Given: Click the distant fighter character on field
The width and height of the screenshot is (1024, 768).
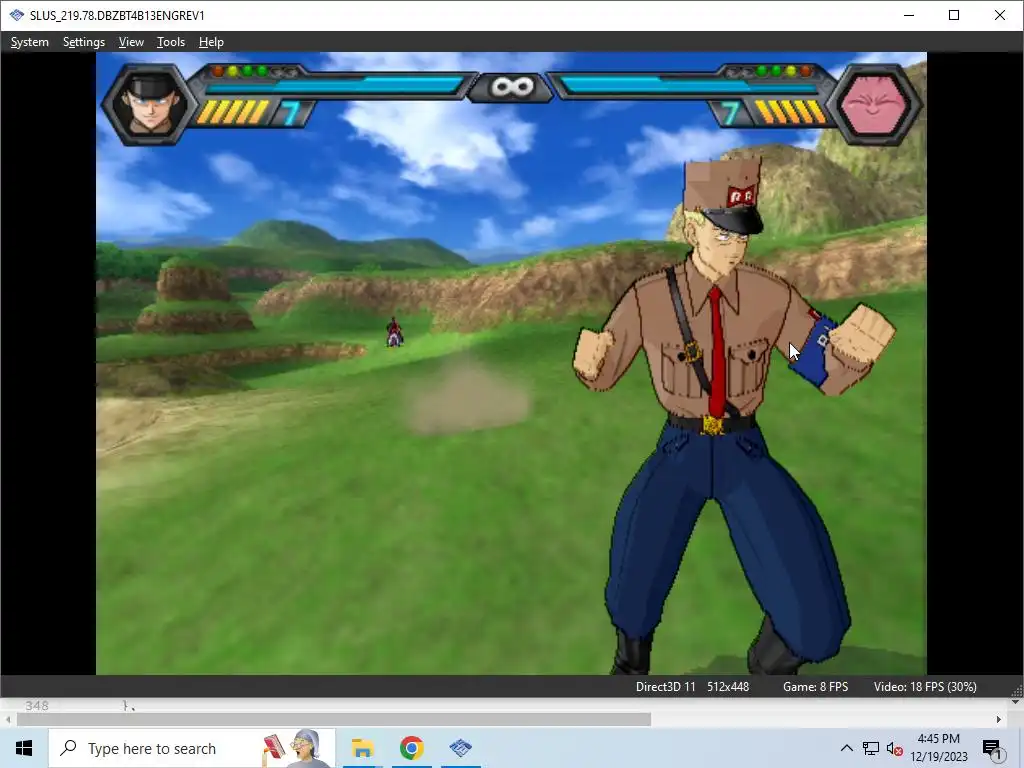Looking at the screenshot, I should click(394, 332).
